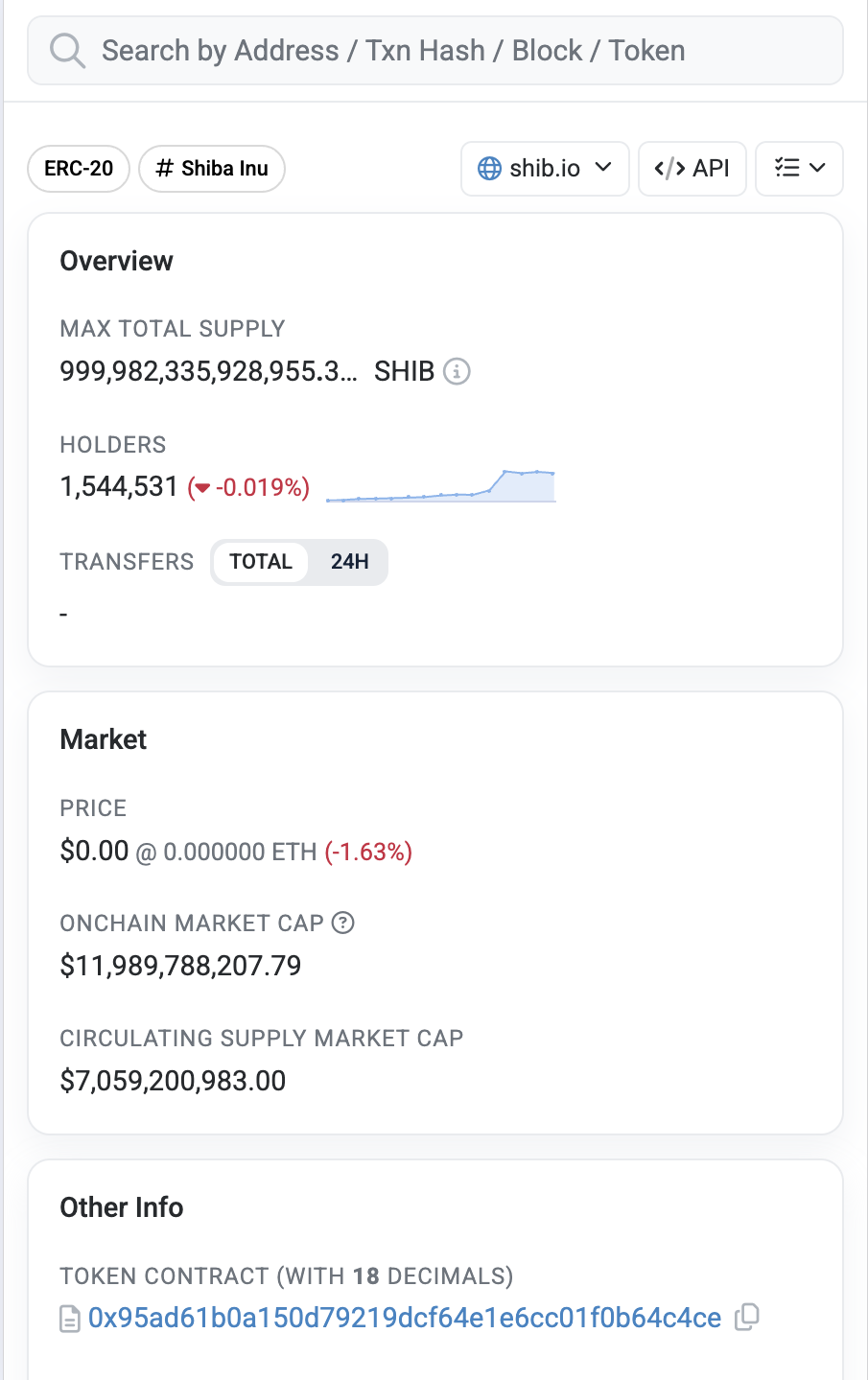Expand the shib.io links dropdown
This screenshot has width=868, height=1380.
pyautogui.click(x=603, y=168)
